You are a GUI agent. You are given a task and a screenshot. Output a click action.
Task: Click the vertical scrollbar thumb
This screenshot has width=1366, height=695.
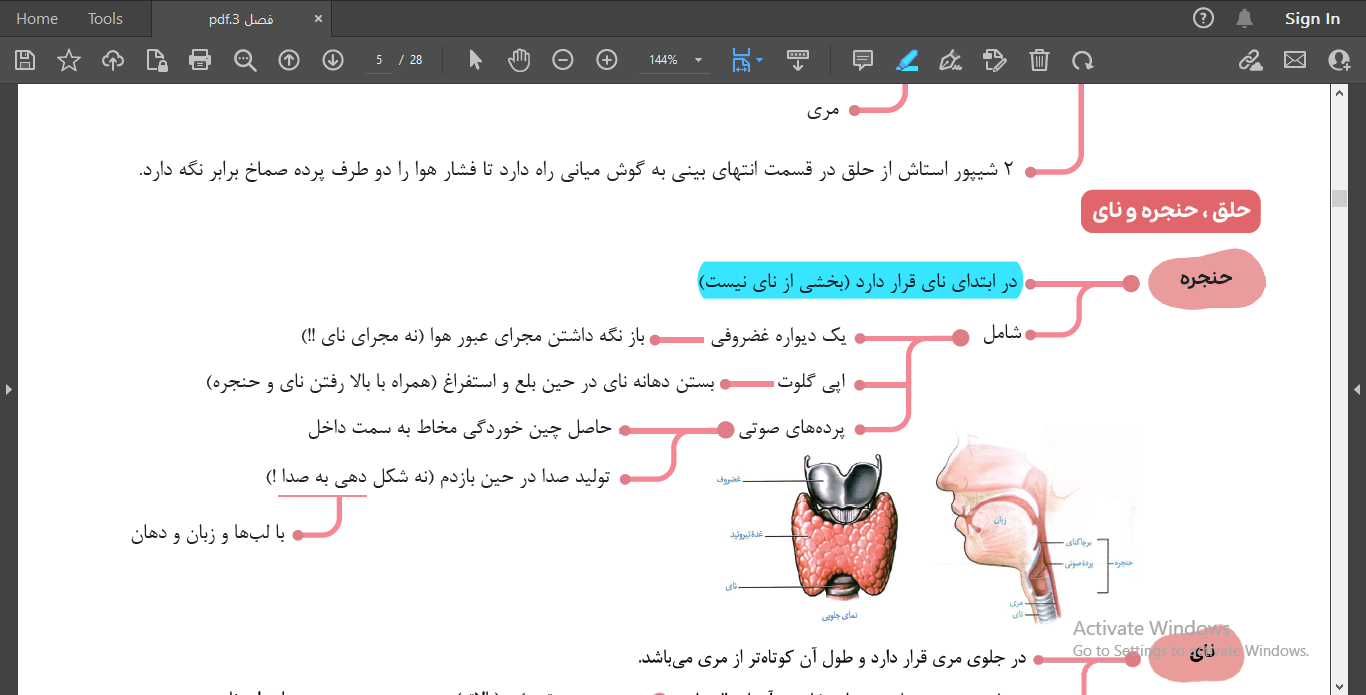coord(1339,198)
